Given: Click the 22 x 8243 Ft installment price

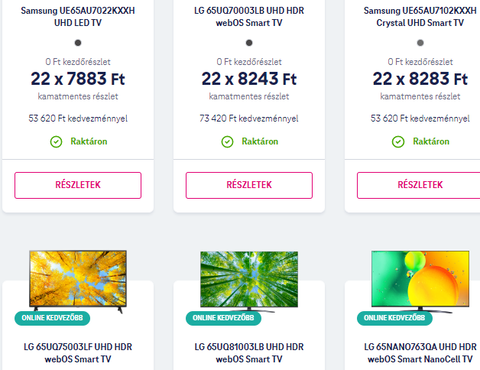Looking at the screenshot, I should point(249,79).
